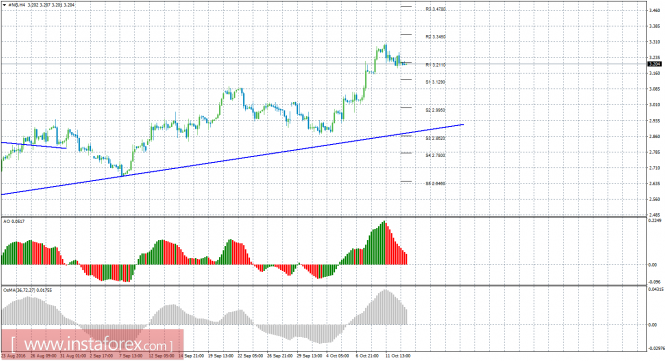The image size is (665, 361).
Task: Select the R3 3.4780 pivot level label
Action: pyautogui.click(x=436, y=9)
